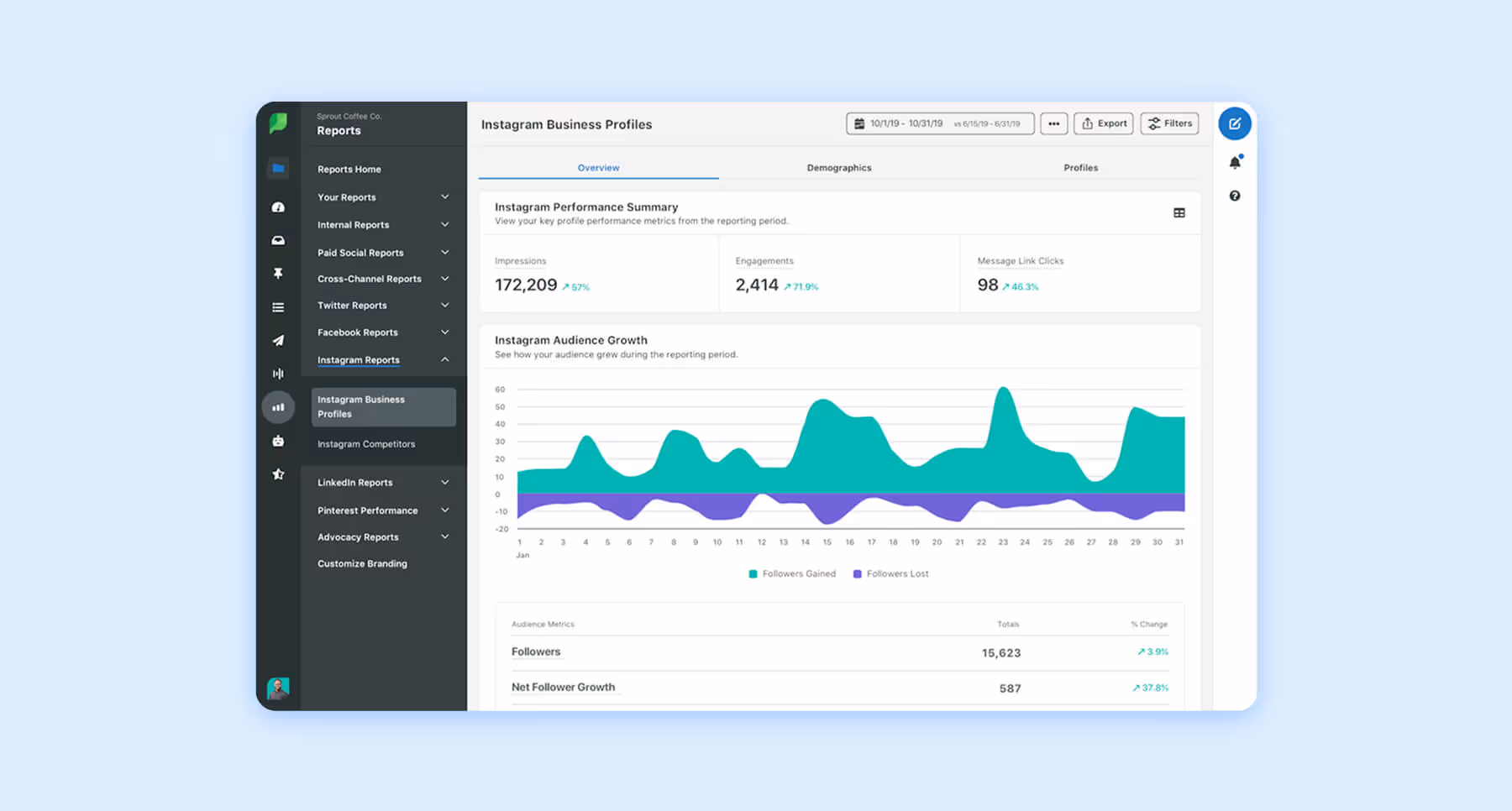
Task: Open the Filters panel
Action: [x=1169, y=123]
